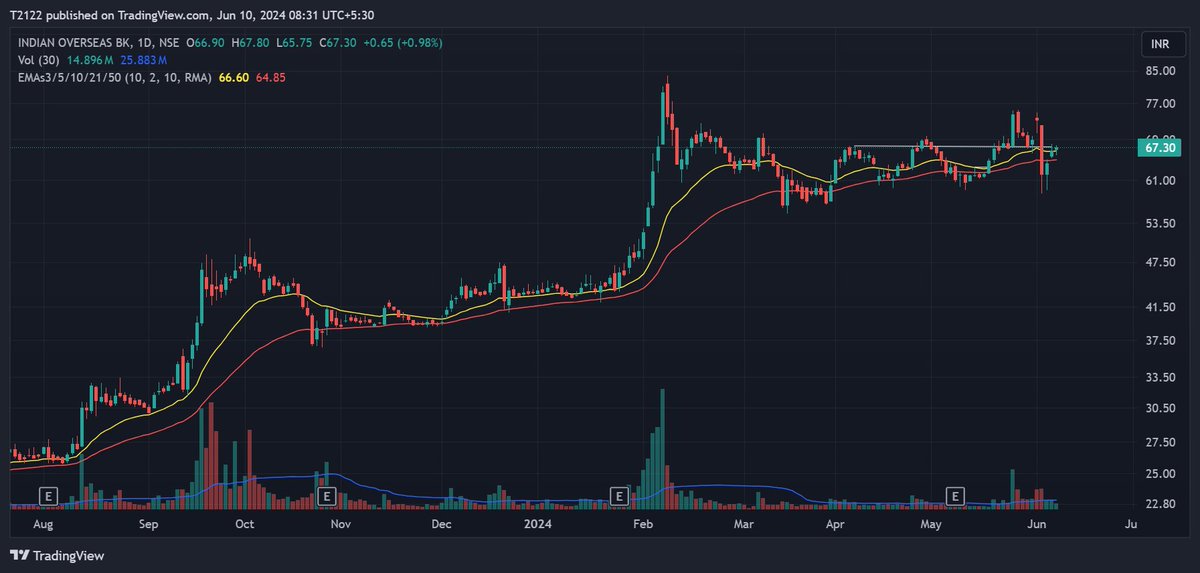Click the close price C67.30
Screen dimensions: 1200x573
[x=339, y=43]
